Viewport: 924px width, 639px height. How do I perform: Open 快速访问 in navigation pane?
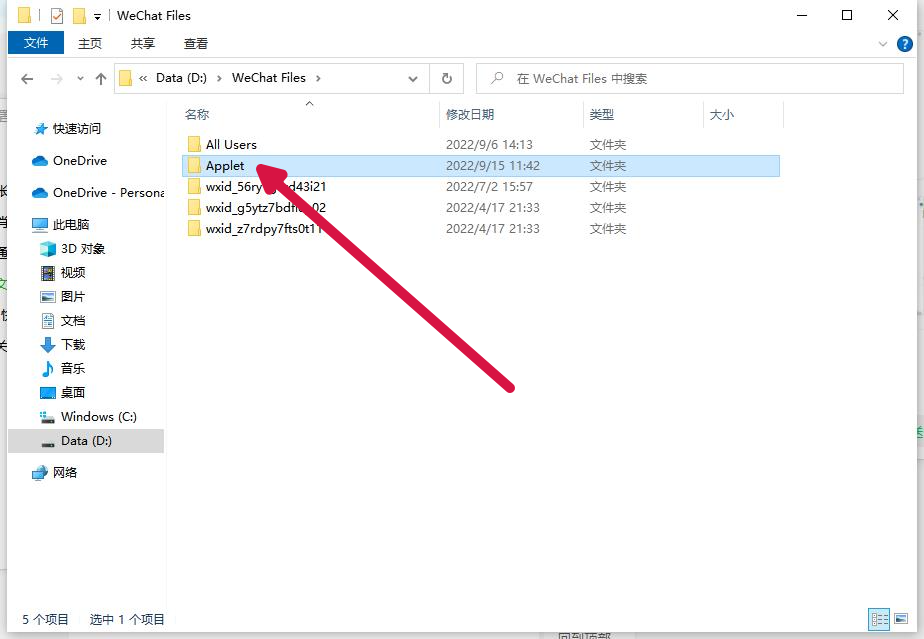[x=77, y=129]
